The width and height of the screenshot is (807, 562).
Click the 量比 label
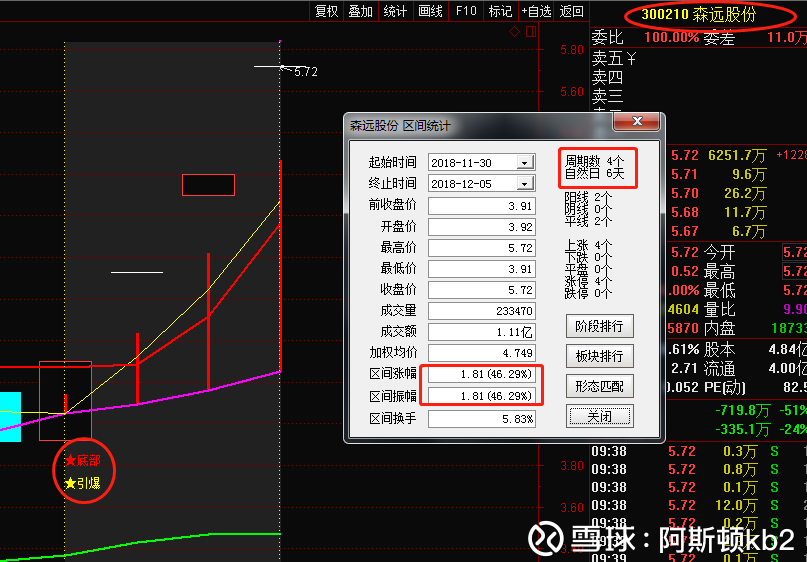pos(720,309)
